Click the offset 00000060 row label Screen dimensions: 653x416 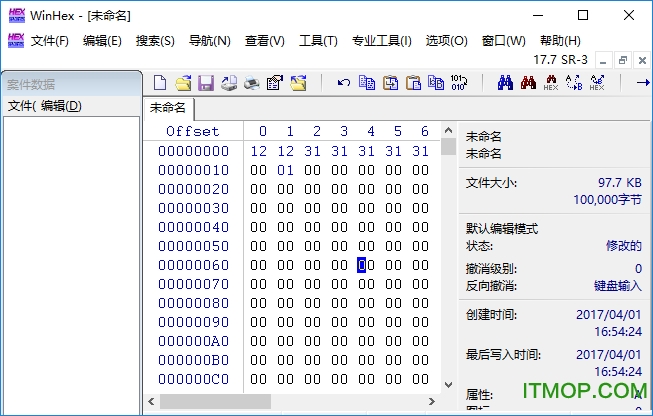[193, 265]
